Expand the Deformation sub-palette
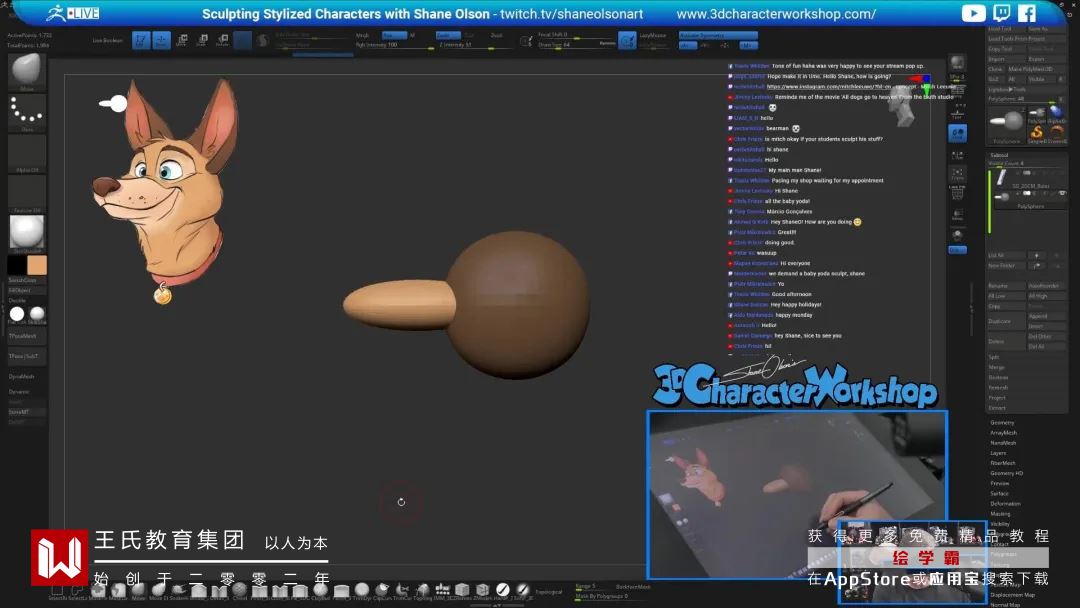The width and height of the screenshot is (1080, 608). coord(1005,503)
